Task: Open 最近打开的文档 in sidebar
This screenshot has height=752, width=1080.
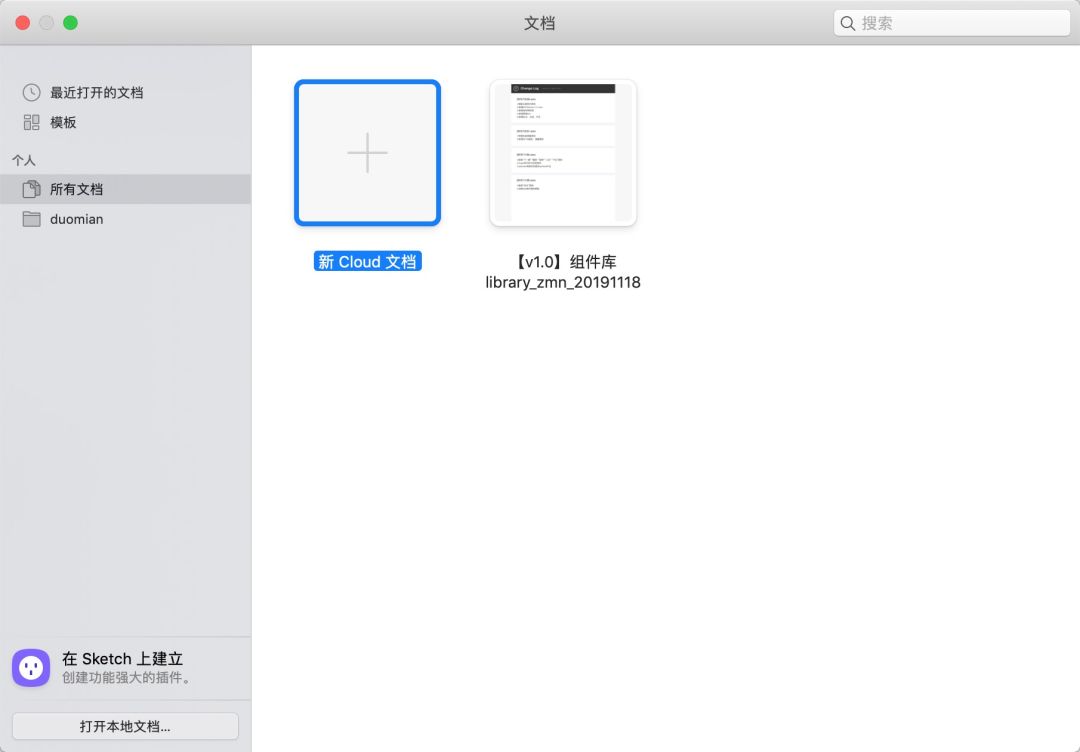Action: pyautogui.click(x=125, y=92)
